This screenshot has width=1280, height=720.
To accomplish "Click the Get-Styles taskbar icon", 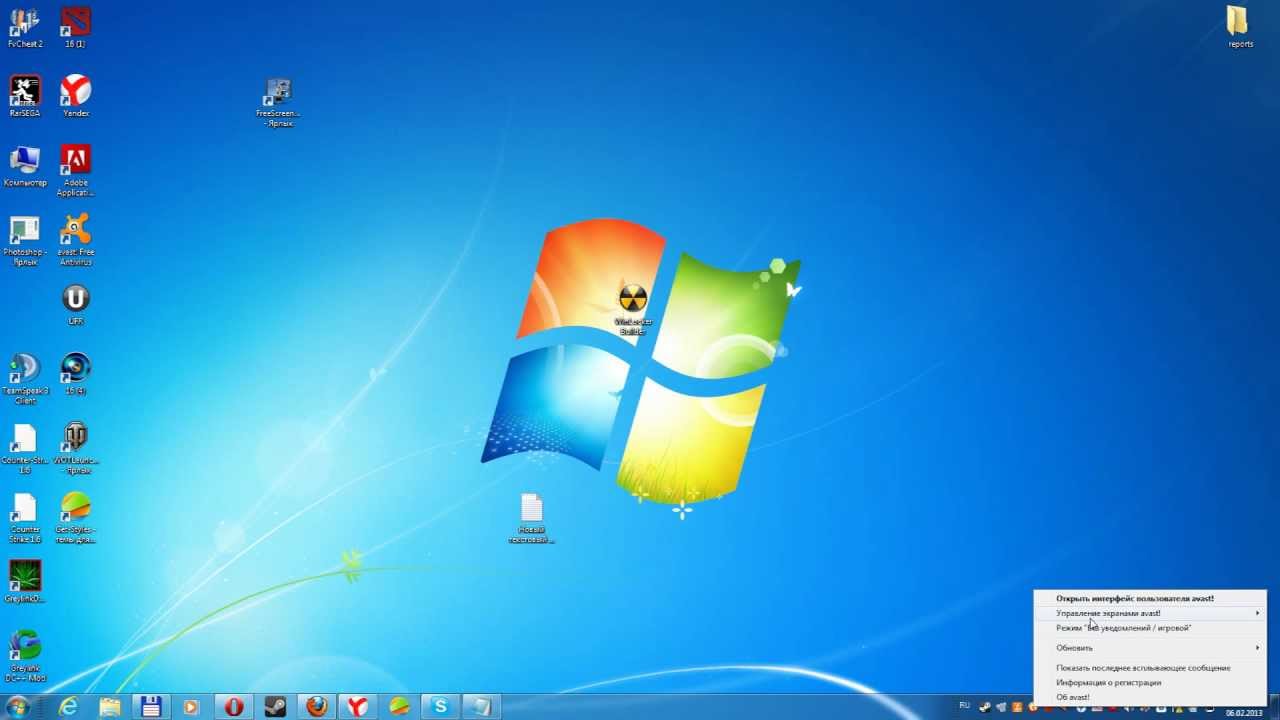I will click(x=399, y=707).
